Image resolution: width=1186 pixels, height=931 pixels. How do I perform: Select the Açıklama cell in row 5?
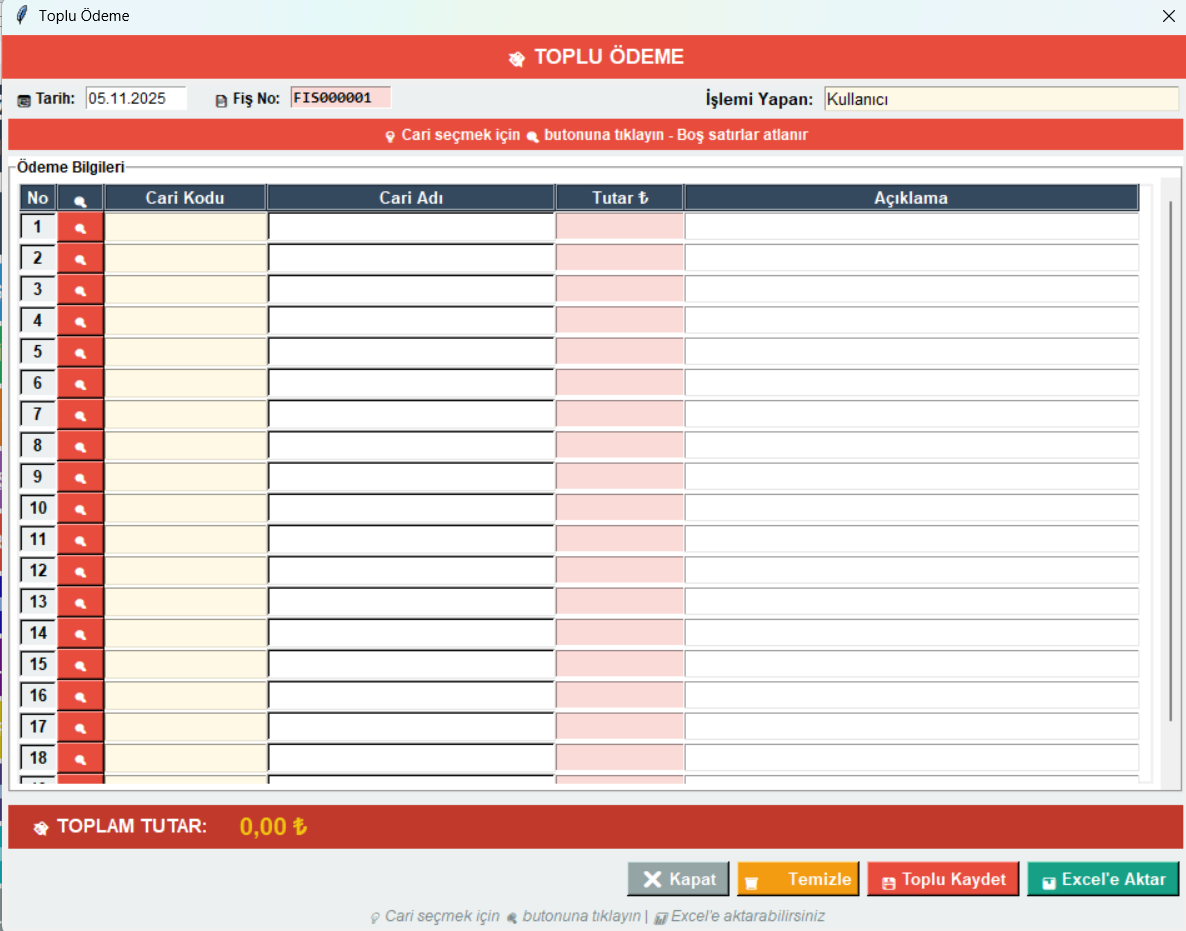tap(911, 352)
